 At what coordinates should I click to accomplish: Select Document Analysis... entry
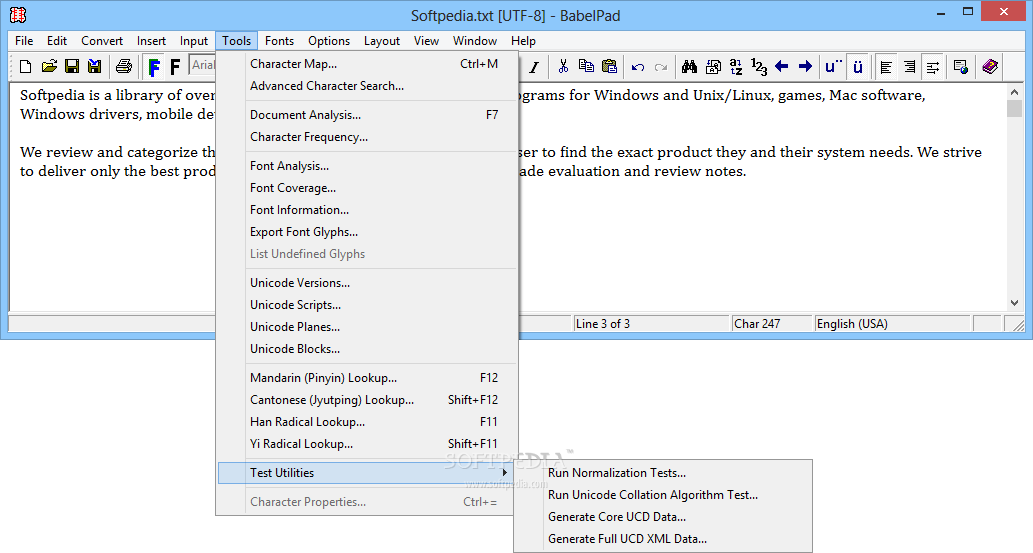point(368,115)
